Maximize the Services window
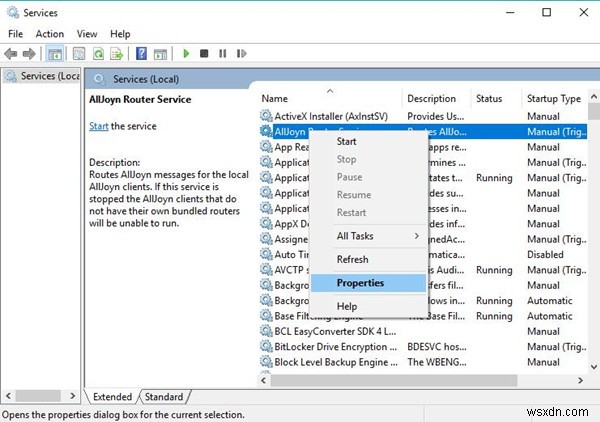This screenshot has width=600, height=422. coord(547,12)
